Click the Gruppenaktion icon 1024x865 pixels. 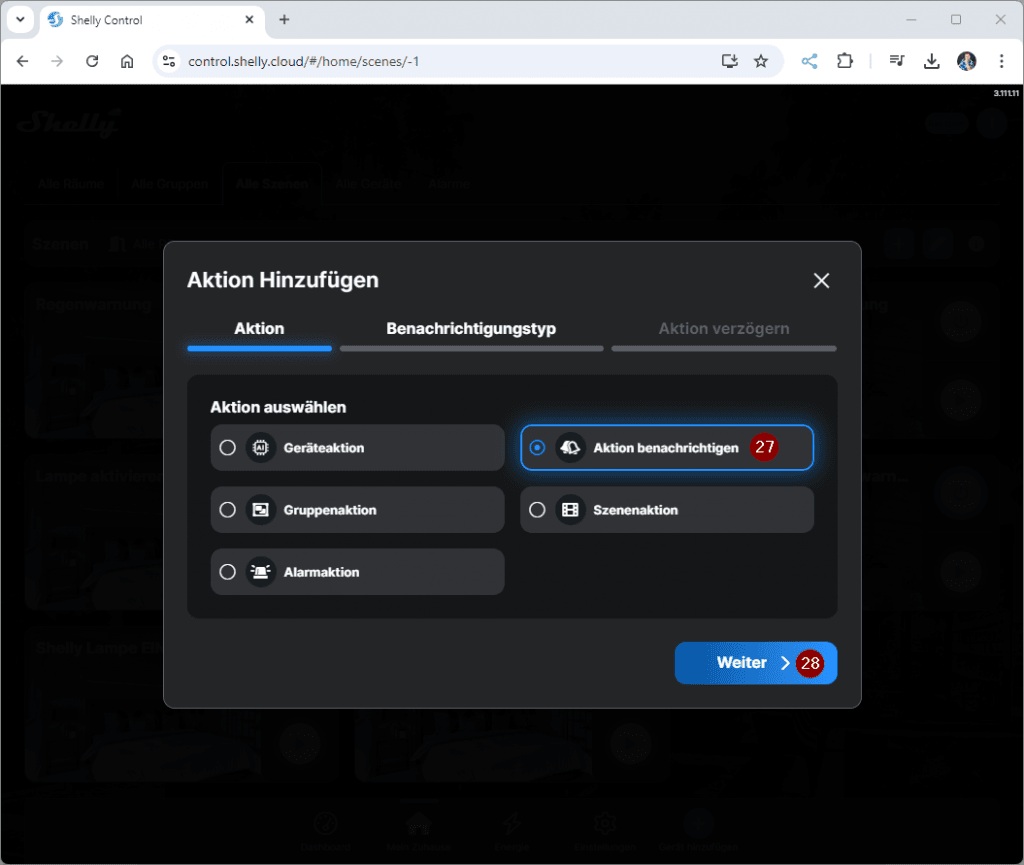(x=261, y=510)
